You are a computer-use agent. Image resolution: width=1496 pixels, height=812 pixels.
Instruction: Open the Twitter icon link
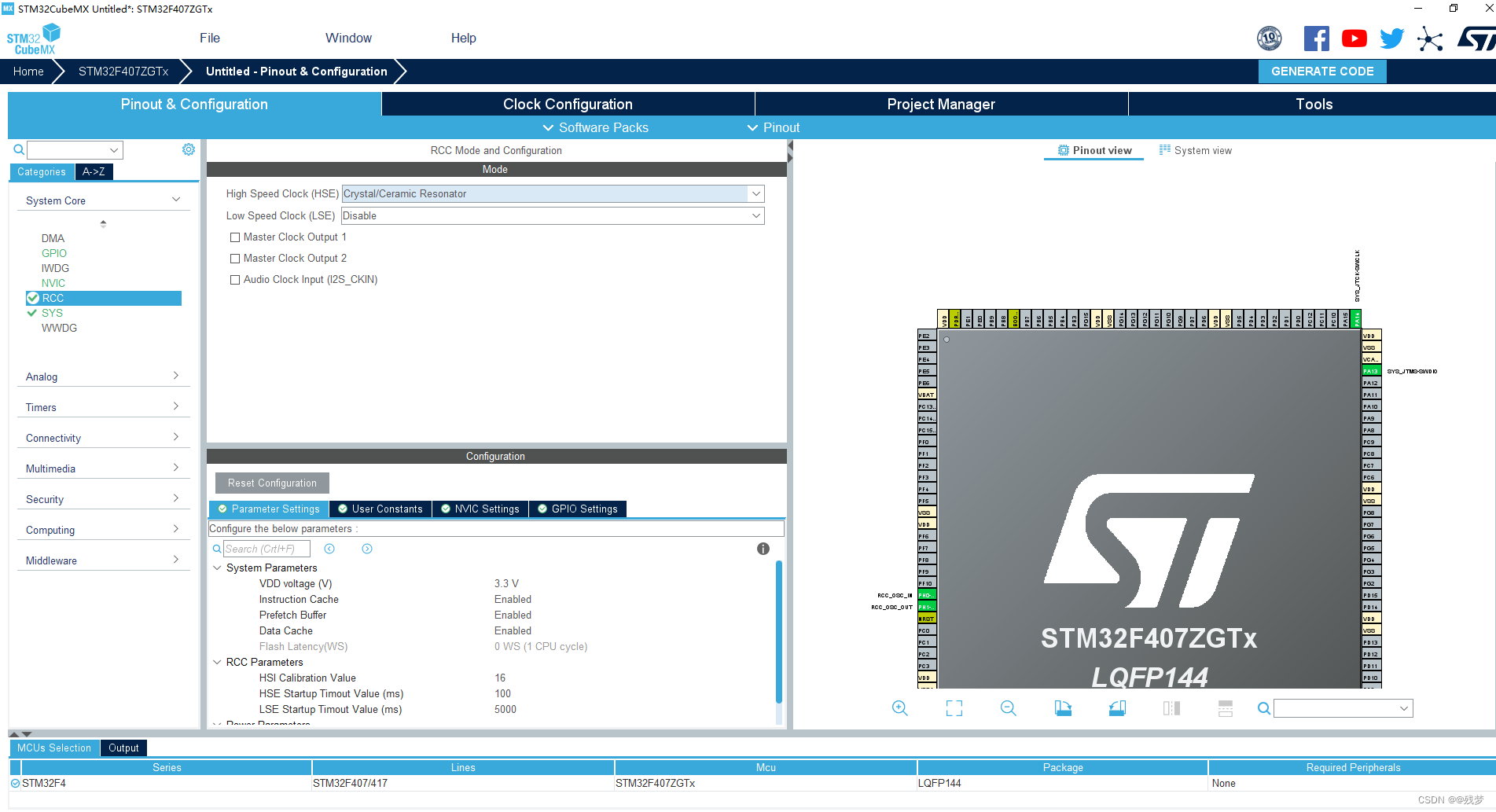pyautogui.click(x=1391, y=39)
